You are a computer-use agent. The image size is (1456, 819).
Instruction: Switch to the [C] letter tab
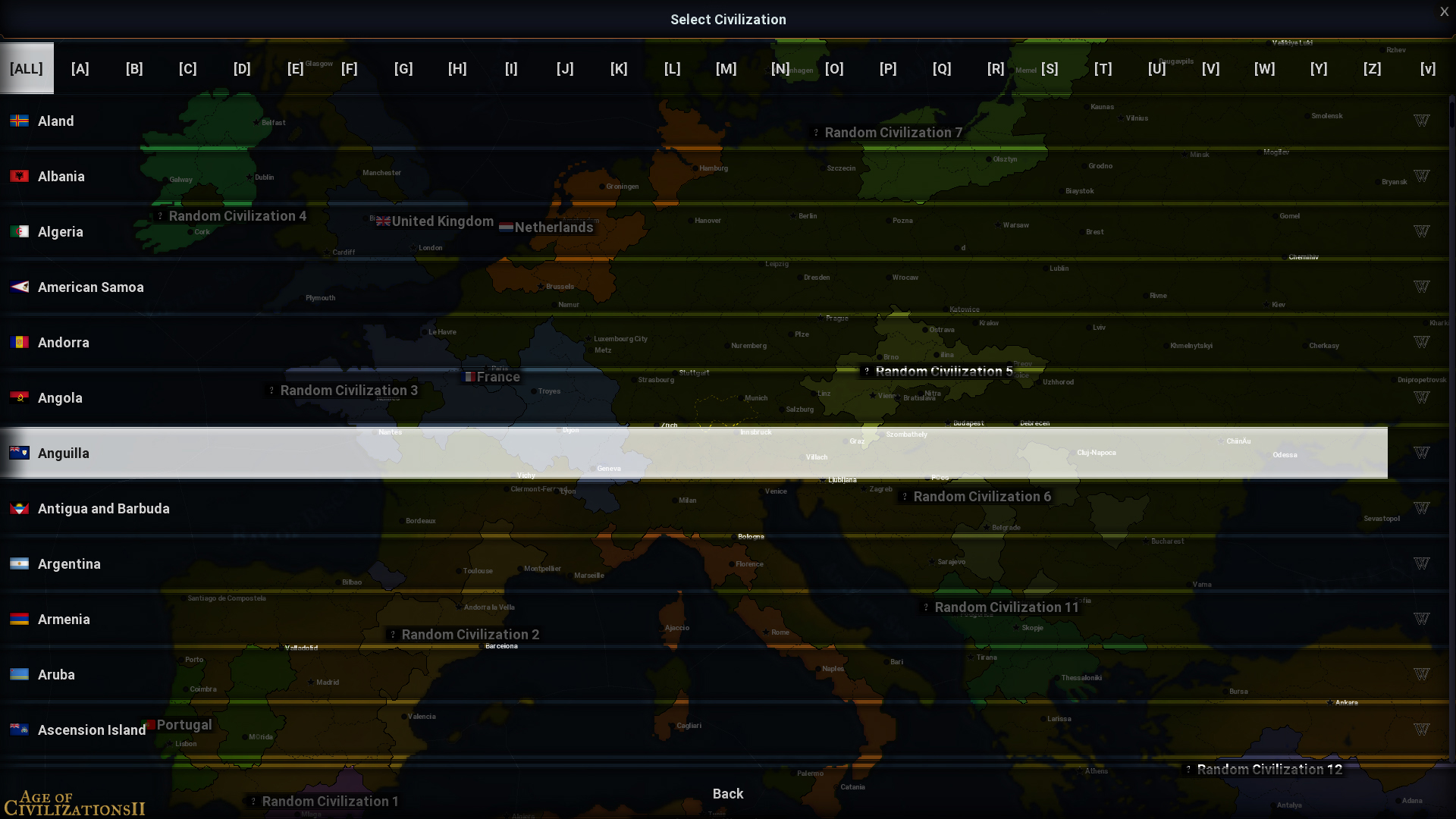tap(188, 68)
